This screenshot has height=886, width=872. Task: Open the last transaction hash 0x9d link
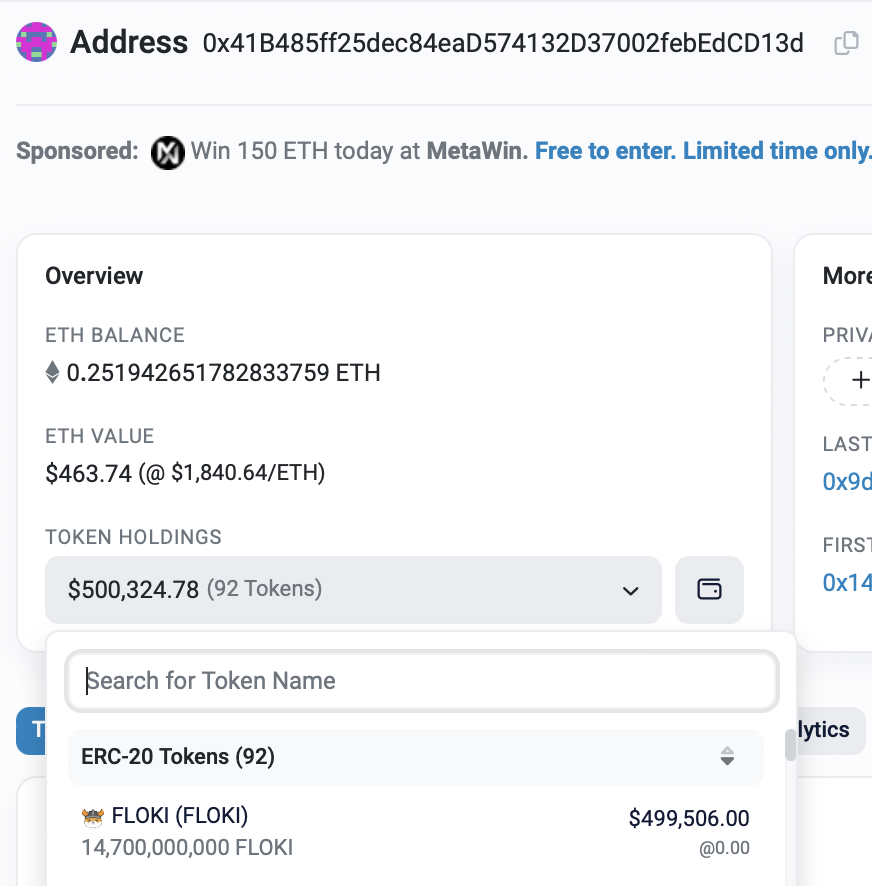coord(847,481)
